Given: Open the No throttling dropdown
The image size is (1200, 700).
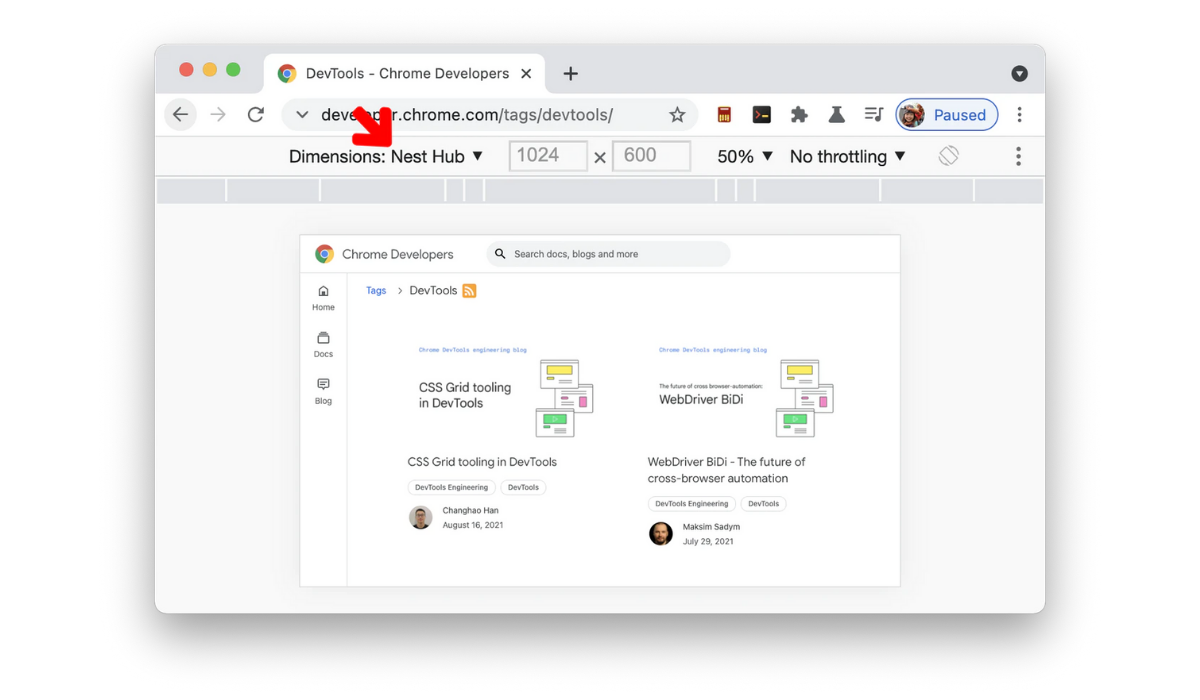Looking at the screenshot, I should [x=847, y=156].
